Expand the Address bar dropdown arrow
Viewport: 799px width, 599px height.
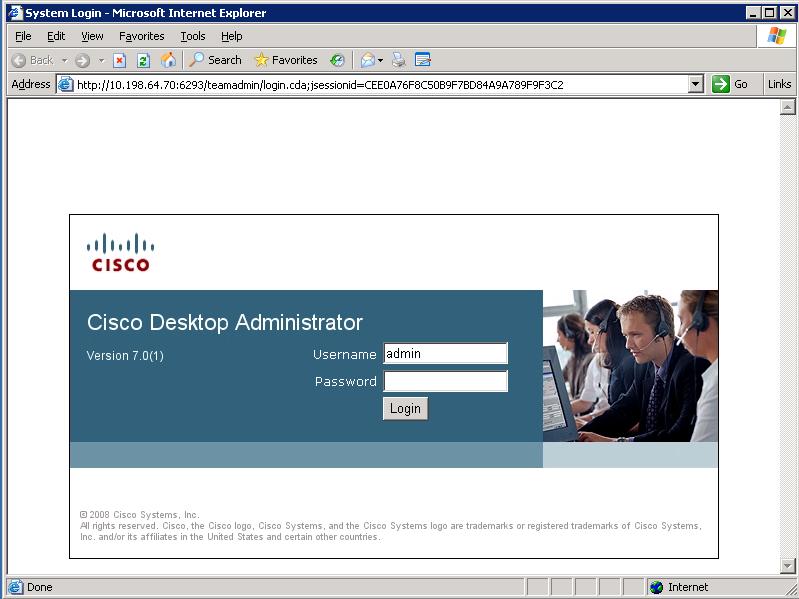click(696, 84)
